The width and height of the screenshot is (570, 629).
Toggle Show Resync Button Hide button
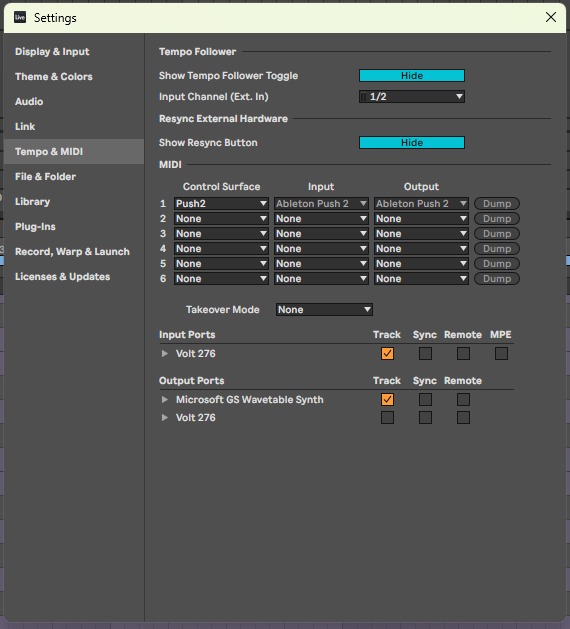point(412,143)
